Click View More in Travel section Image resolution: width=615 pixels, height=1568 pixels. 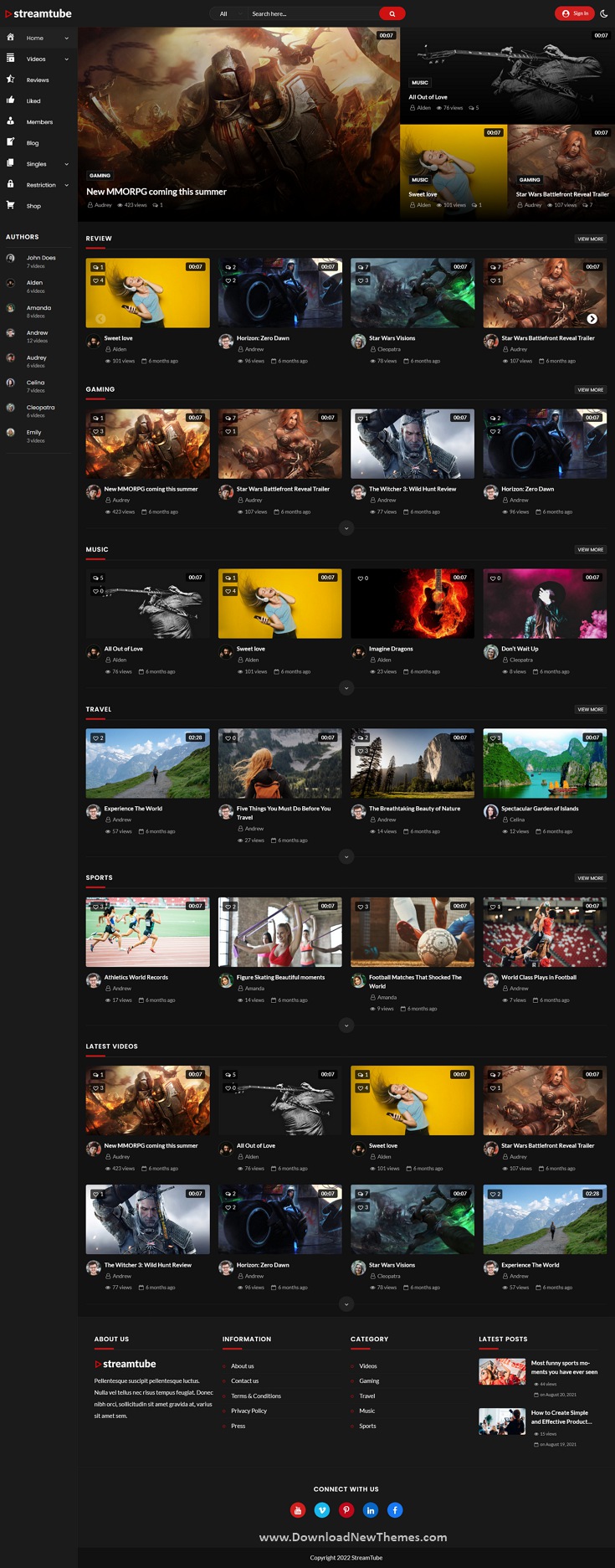[x=590, y=709]
